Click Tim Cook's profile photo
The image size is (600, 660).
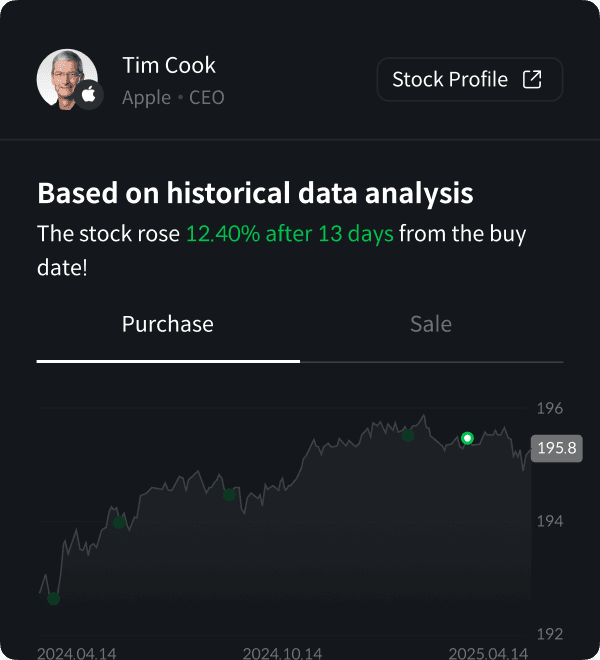click(65, 78)
